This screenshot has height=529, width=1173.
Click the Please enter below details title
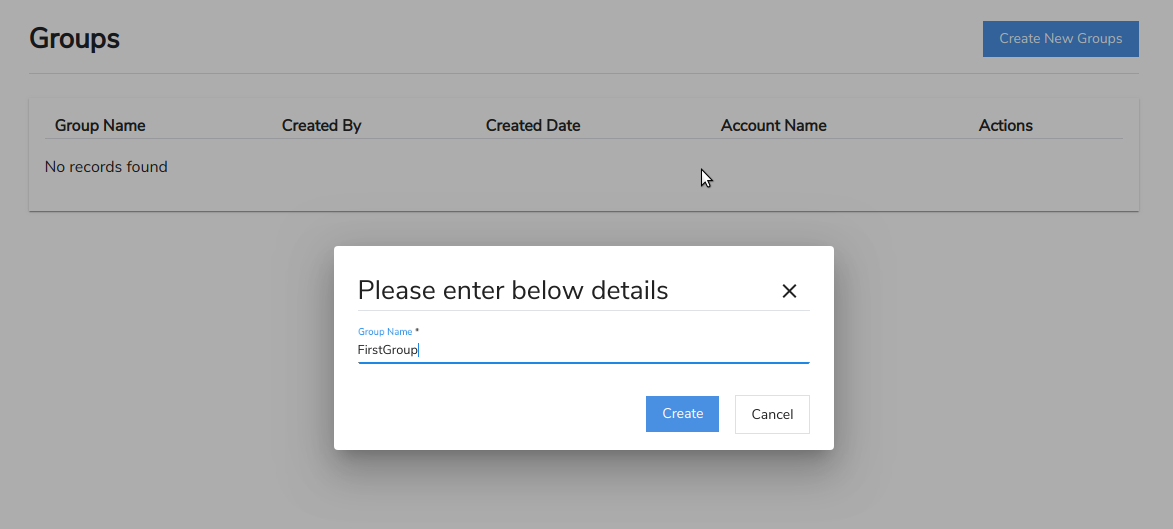coord(513,291)
